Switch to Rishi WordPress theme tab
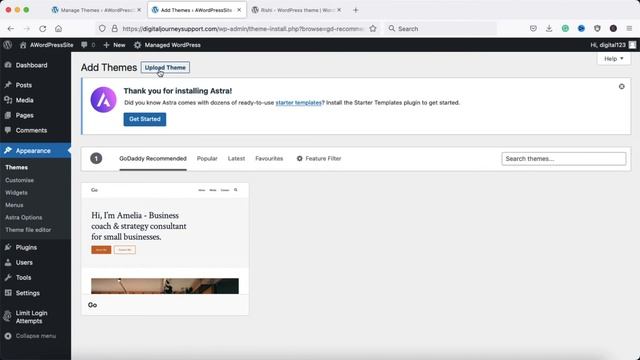640x360 pixels. tap(296, 10)
